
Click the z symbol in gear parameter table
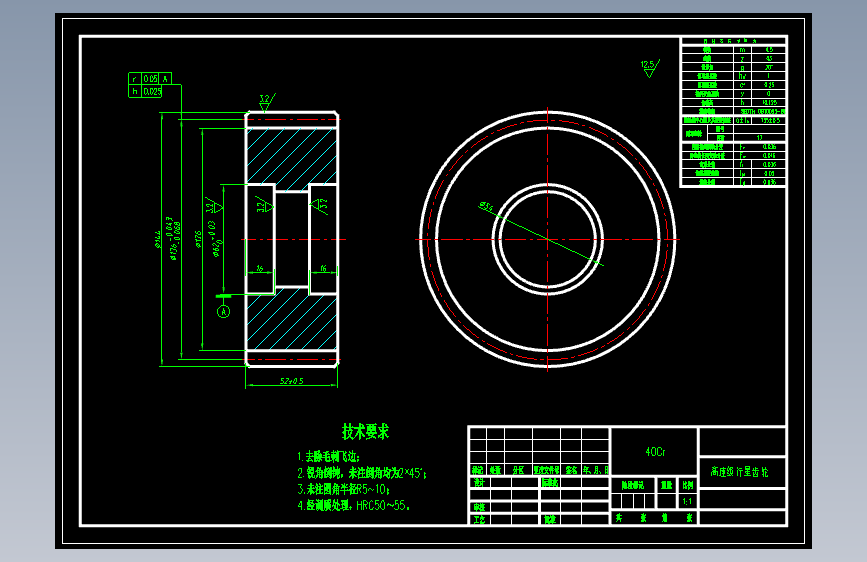click(x=742, y=59)
